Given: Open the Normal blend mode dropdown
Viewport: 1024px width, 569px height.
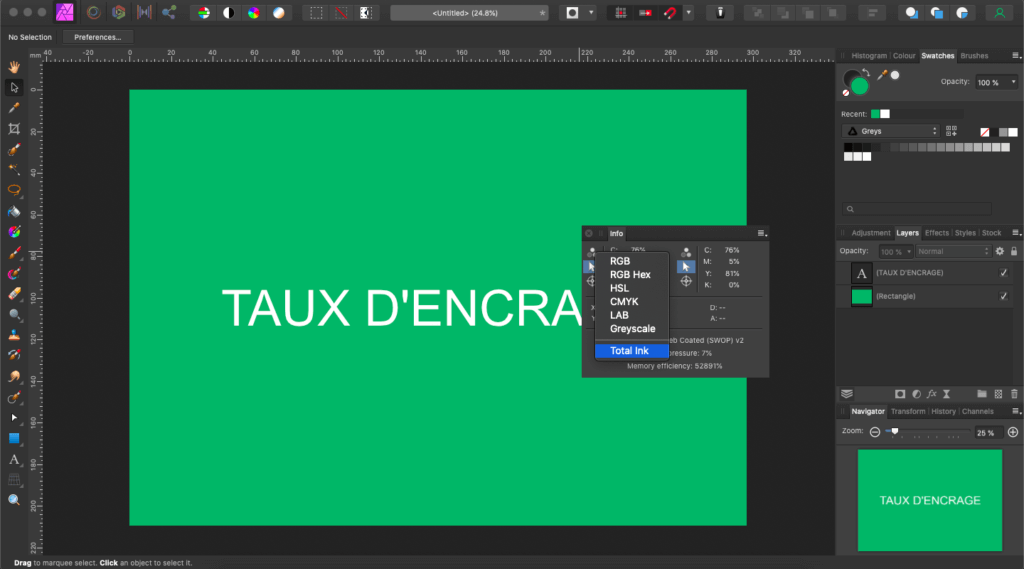Looking at the screenshot, I should [953, 252].
